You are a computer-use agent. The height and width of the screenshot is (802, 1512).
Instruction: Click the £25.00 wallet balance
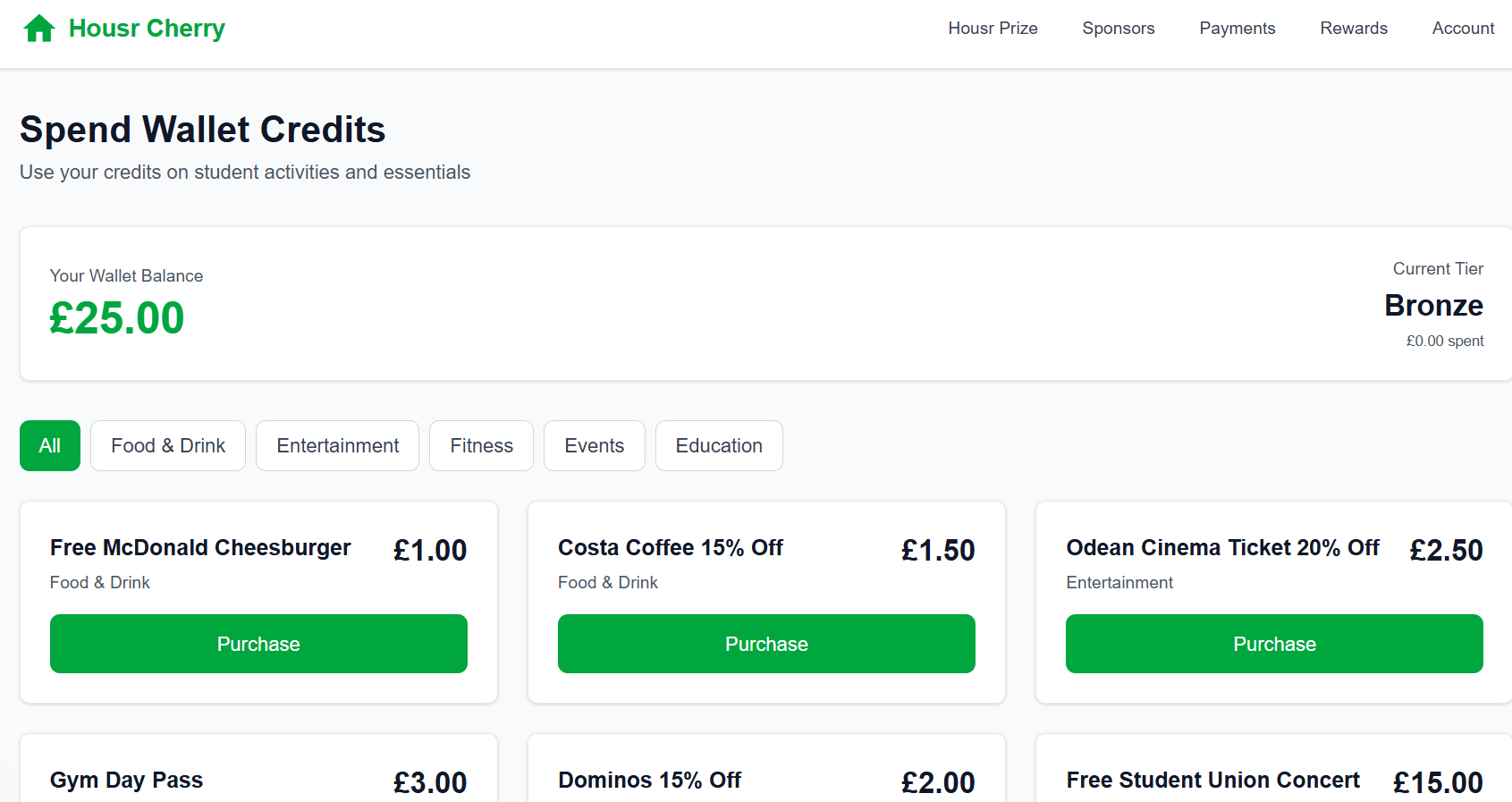[117, 318]
